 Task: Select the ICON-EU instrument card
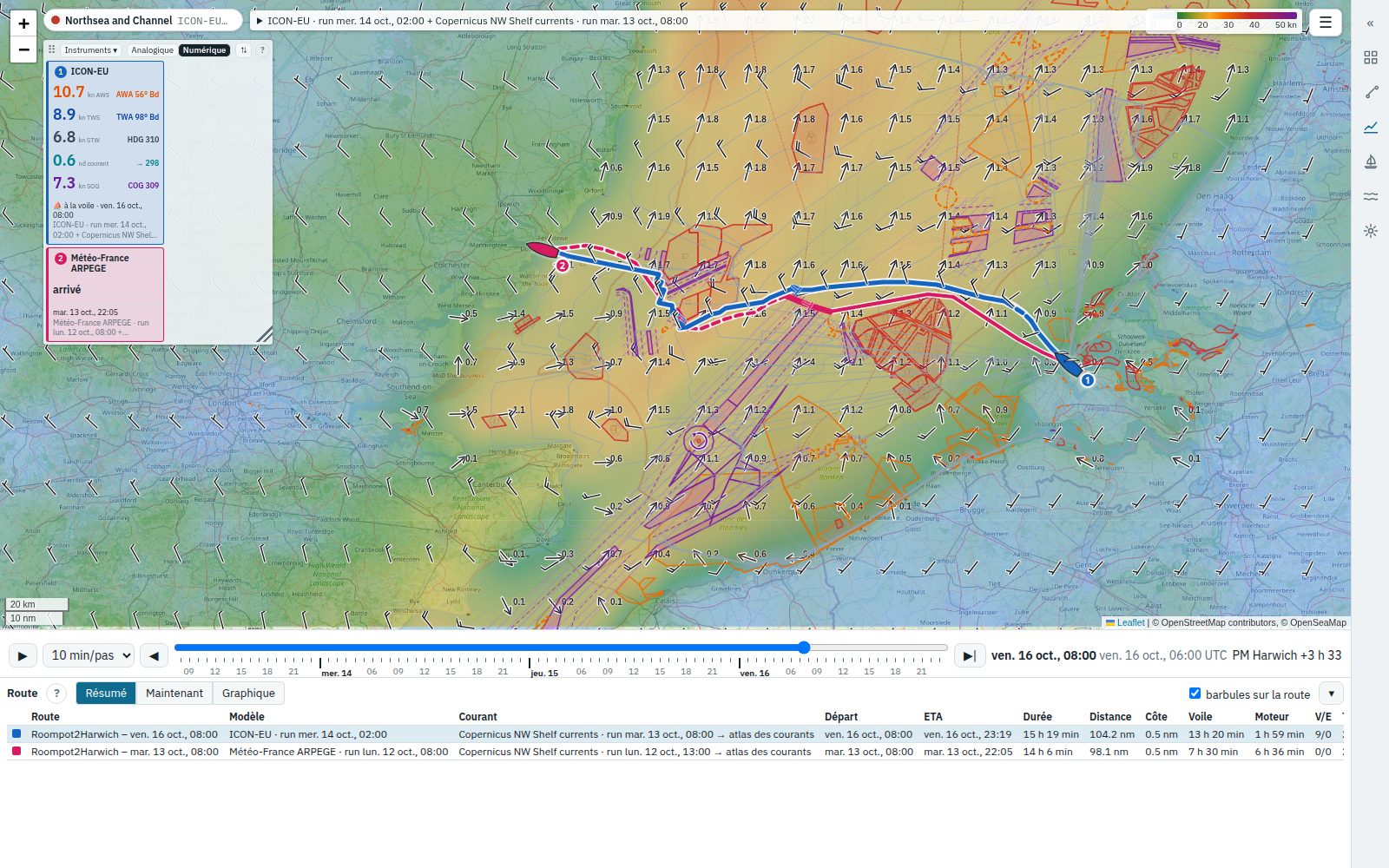(105, 153)
